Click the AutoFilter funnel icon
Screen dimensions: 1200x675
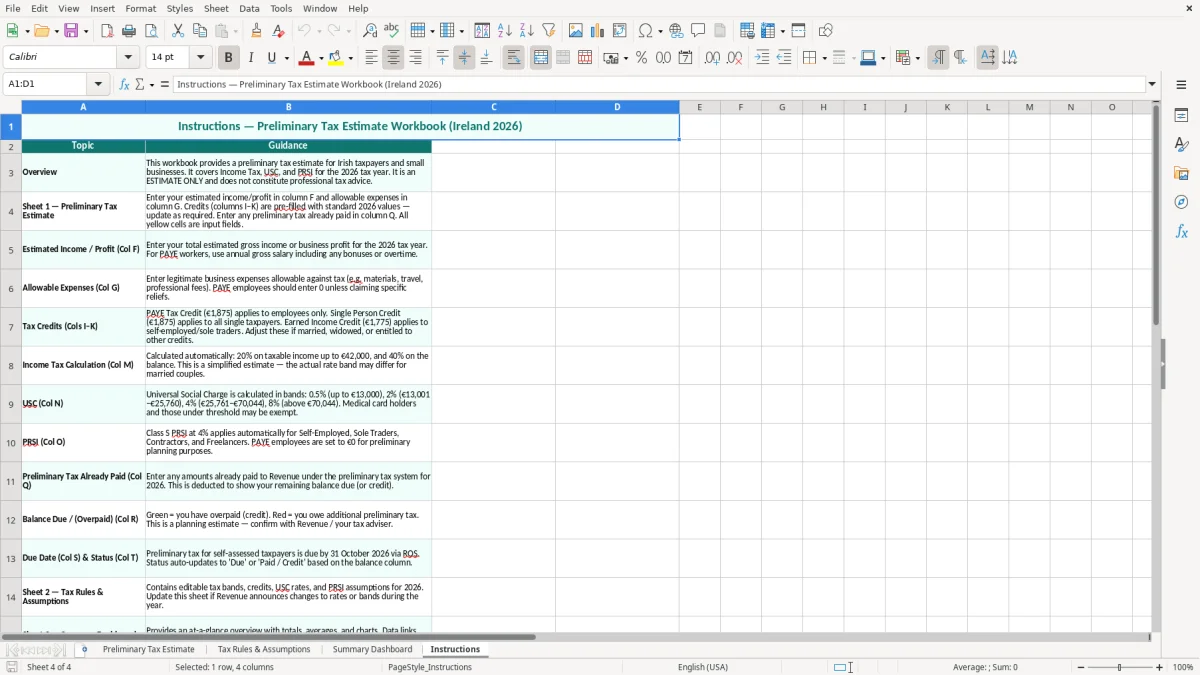click(x=549, y=31)
